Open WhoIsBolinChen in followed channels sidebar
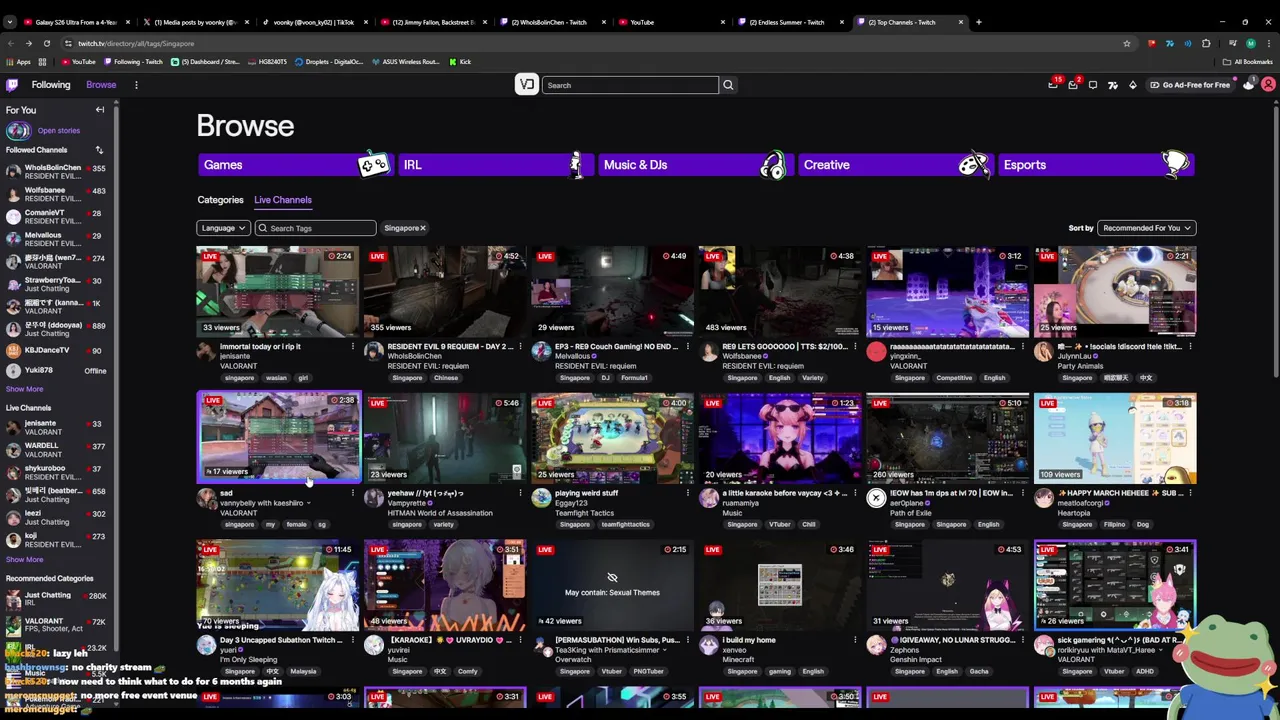Screen dimensions: 1280x720 click(56, 172)
